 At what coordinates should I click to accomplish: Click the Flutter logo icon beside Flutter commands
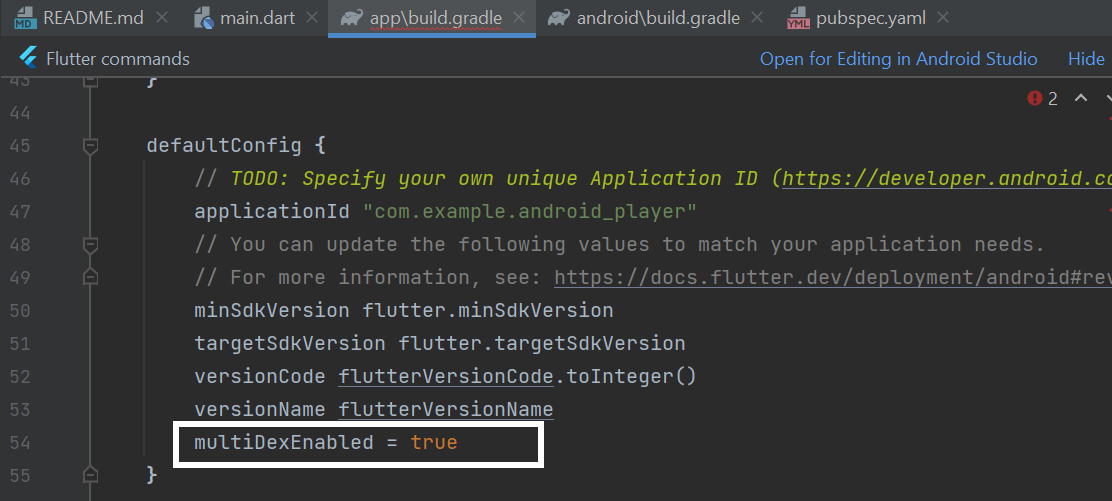[x=28, y=59]
